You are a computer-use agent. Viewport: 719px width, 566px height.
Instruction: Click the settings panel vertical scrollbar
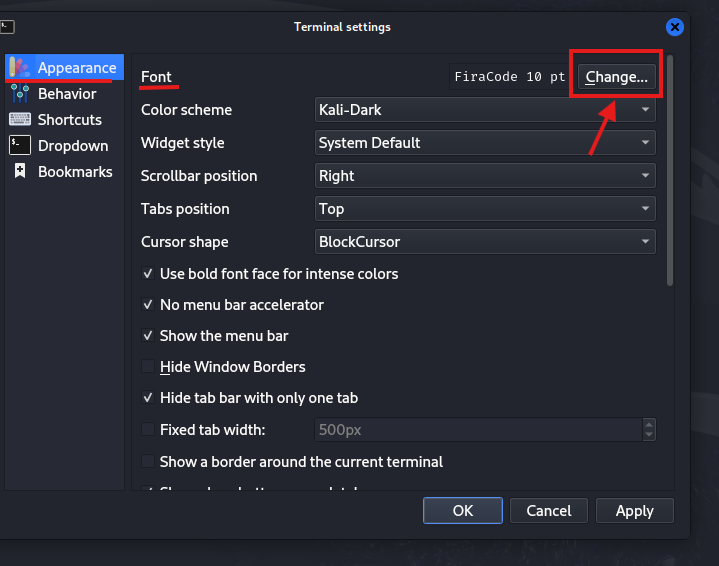(670, 170)
